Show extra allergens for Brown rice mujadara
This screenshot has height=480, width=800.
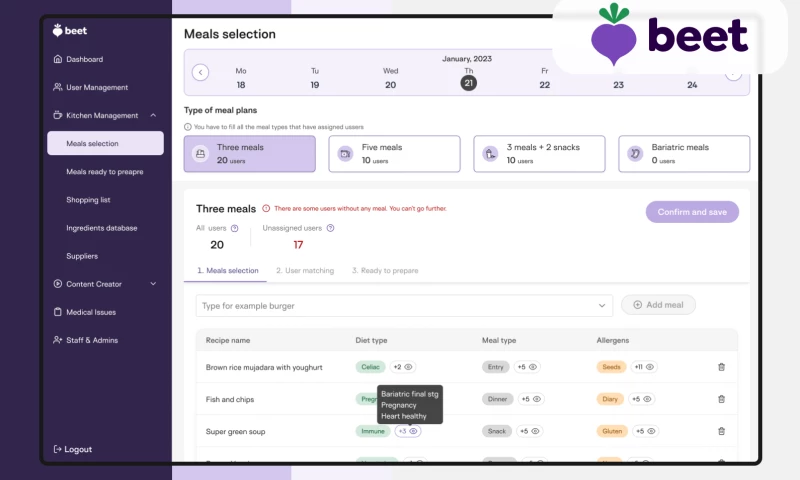tap(644, 367)
